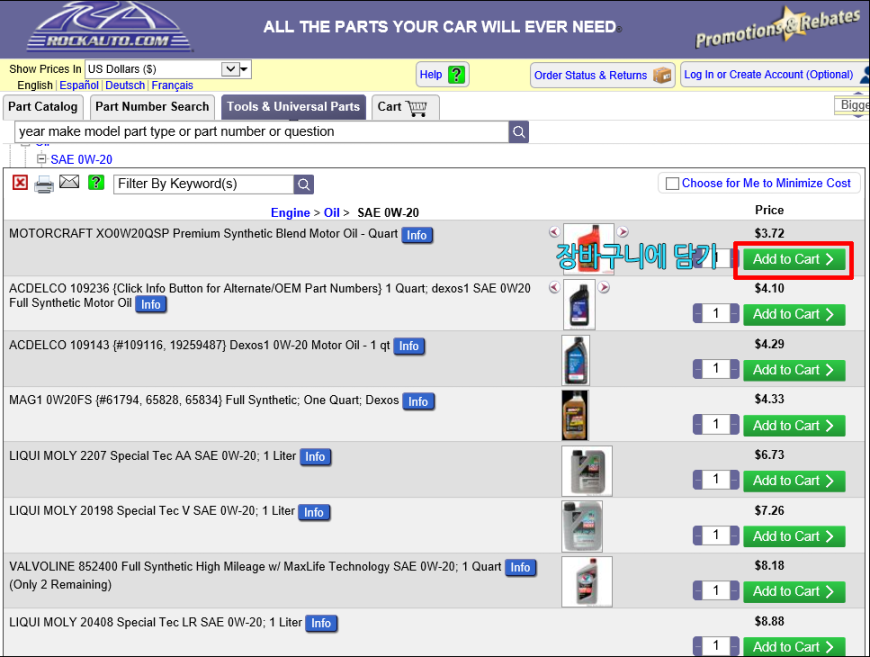Viewport: 870px width, 657px height.
Task: Decrease quantity for MAG1 0W20FS
Action: click(x=697, y=425)
